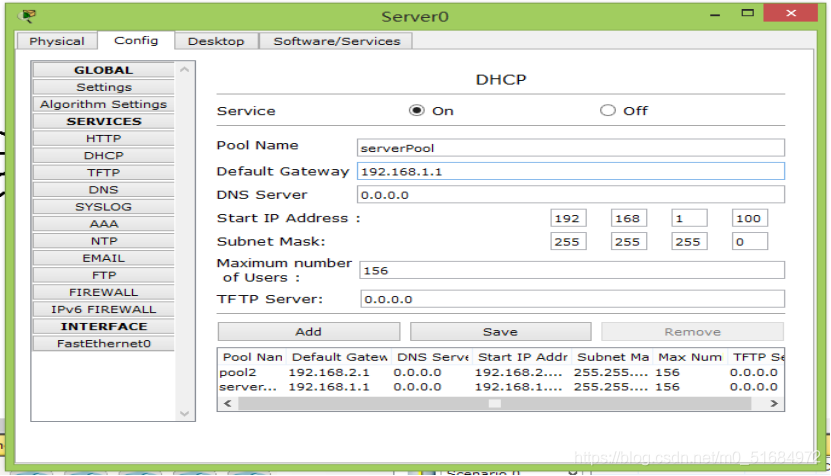Click Maximum number of Users field

point(572,270)
